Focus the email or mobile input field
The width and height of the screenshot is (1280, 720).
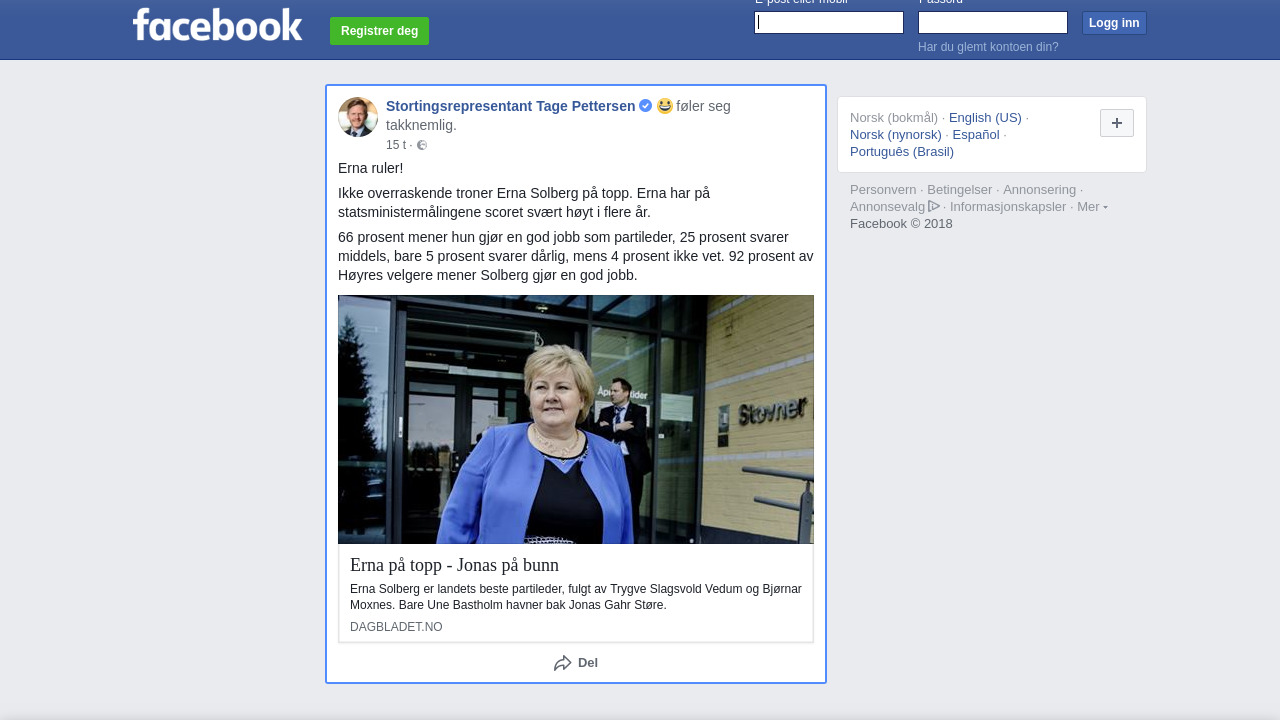click(829, 23)
